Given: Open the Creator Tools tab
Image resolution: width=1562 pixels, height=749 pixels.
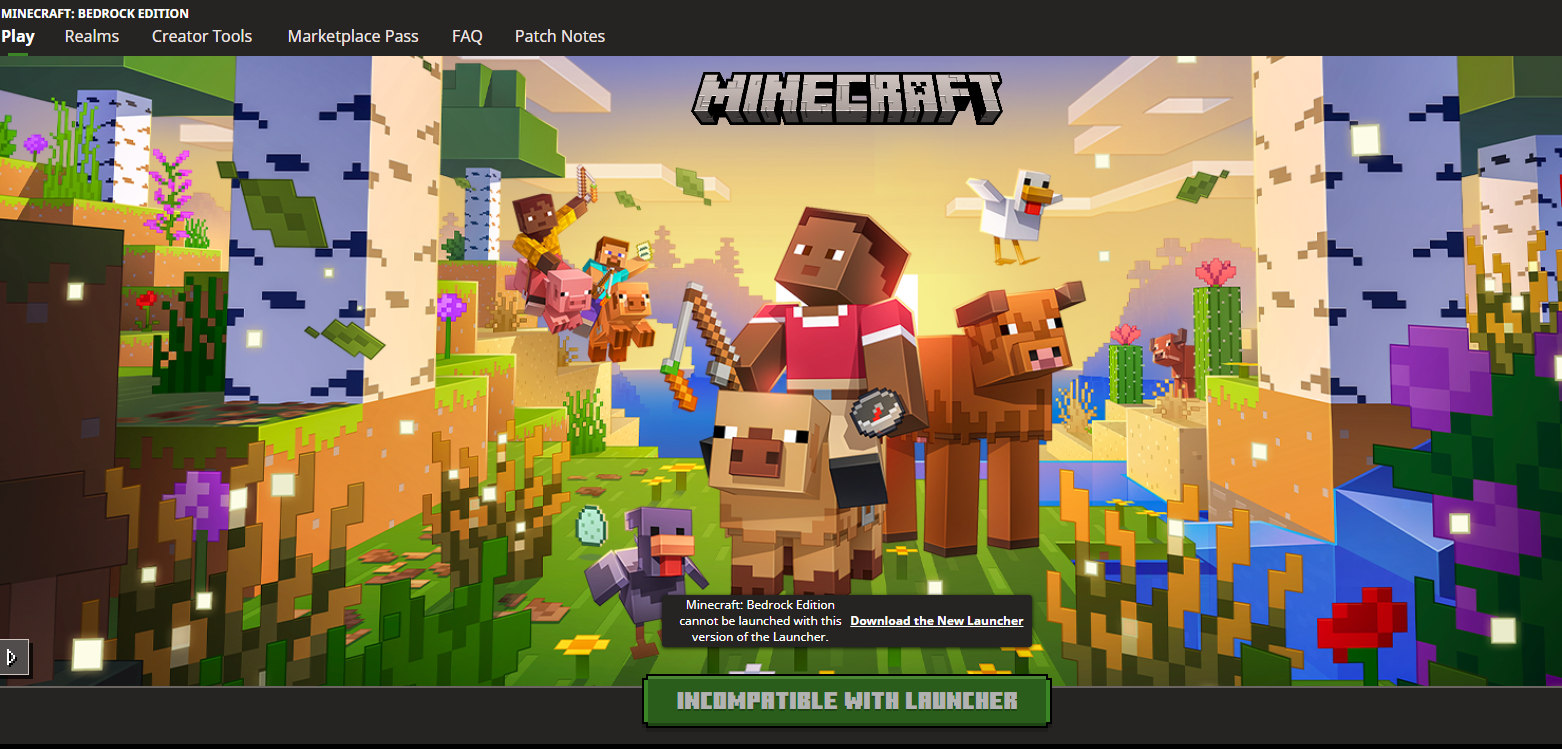Looking at the screenshot, I should [x=202, y=36].
